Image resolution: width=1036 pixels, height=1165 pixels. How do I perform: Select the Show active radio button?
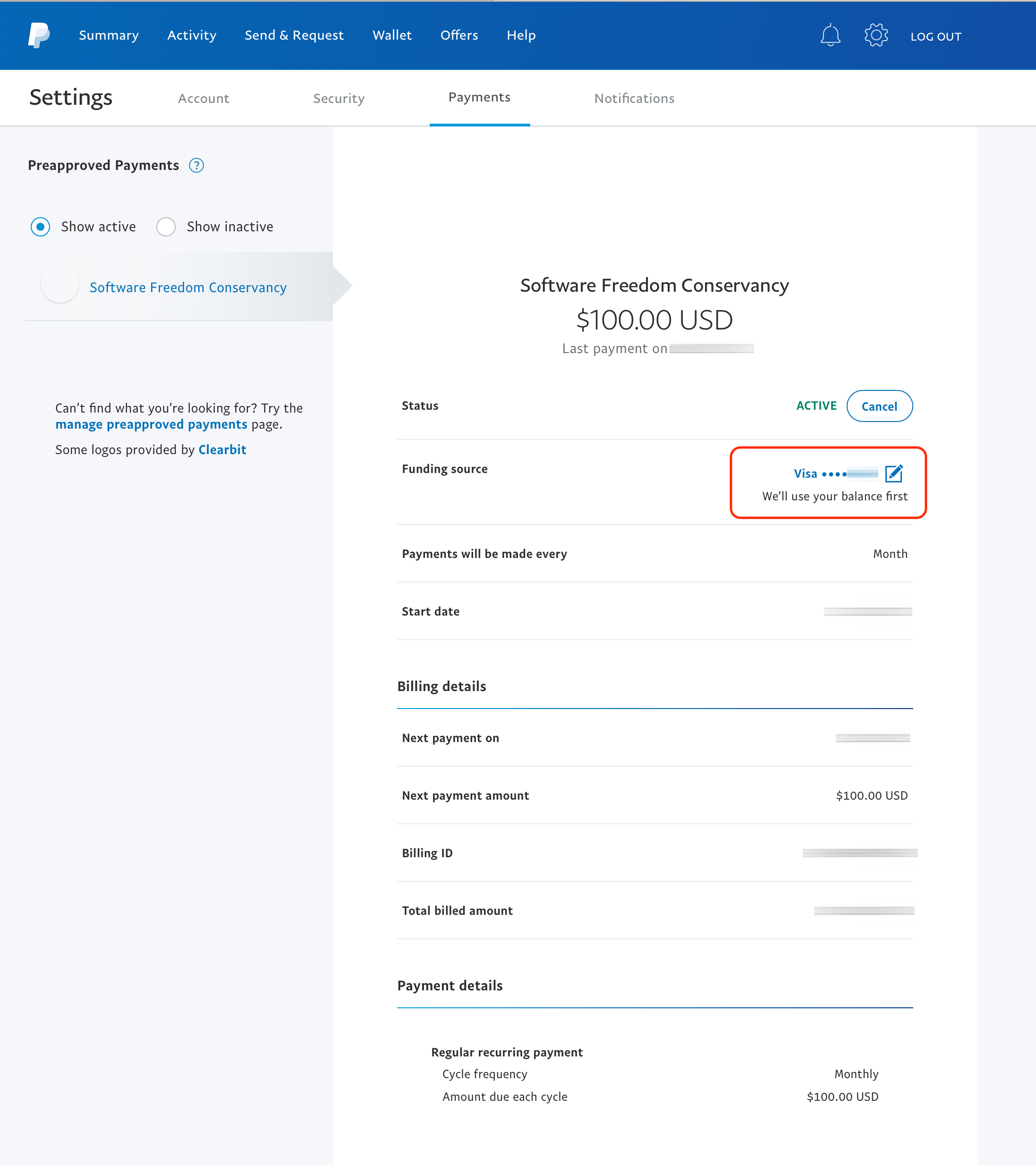[x=40, y=227]
